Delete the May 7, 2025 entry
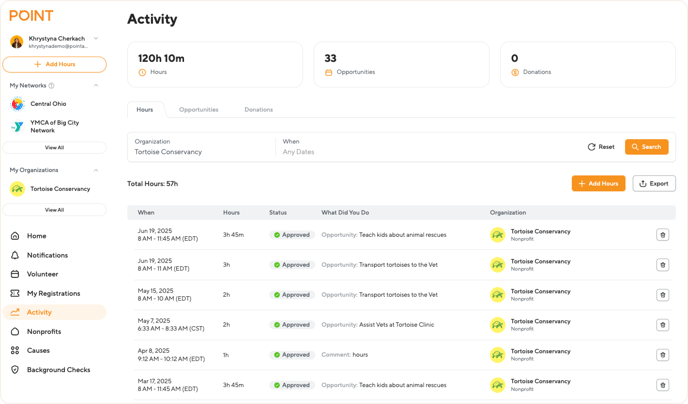The width and height of the screenshot is (688, 404). click(x=663, y=325)
